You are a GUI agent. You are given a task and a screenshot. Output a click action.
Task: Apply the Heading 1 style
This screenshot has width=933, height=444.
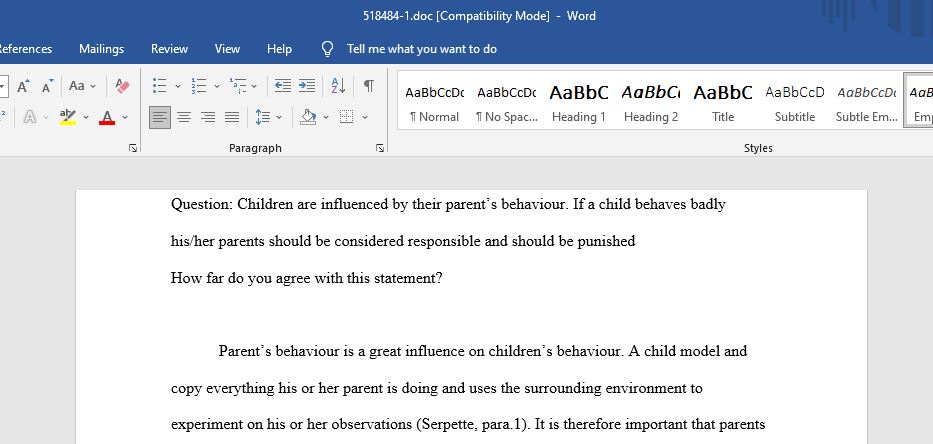[579, 100]
